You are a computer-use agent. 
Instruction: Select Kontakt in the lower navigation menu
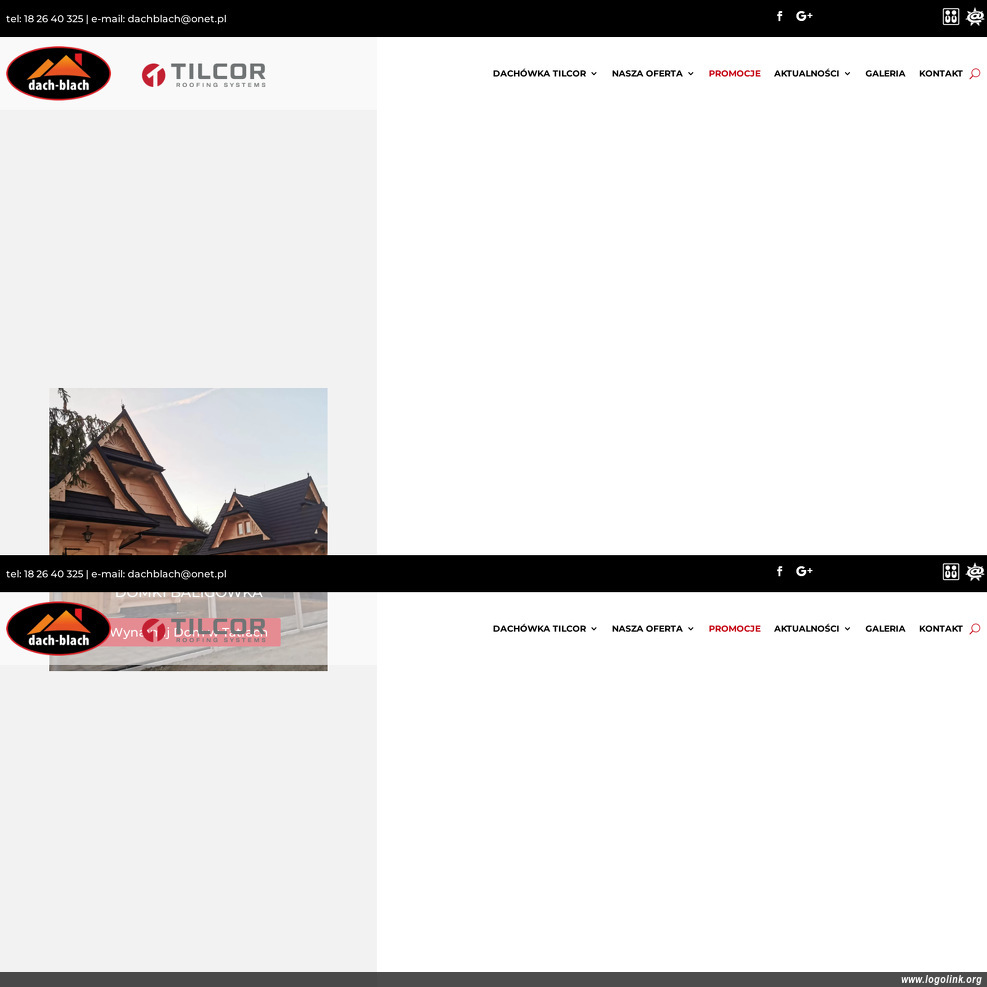(x=940, y=629)
